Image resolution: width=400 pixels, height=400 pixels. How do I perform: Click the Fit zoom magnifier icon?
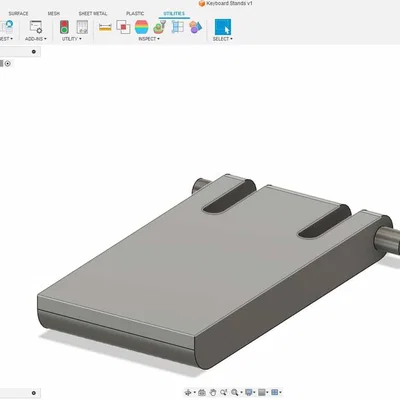pos(235,392)
